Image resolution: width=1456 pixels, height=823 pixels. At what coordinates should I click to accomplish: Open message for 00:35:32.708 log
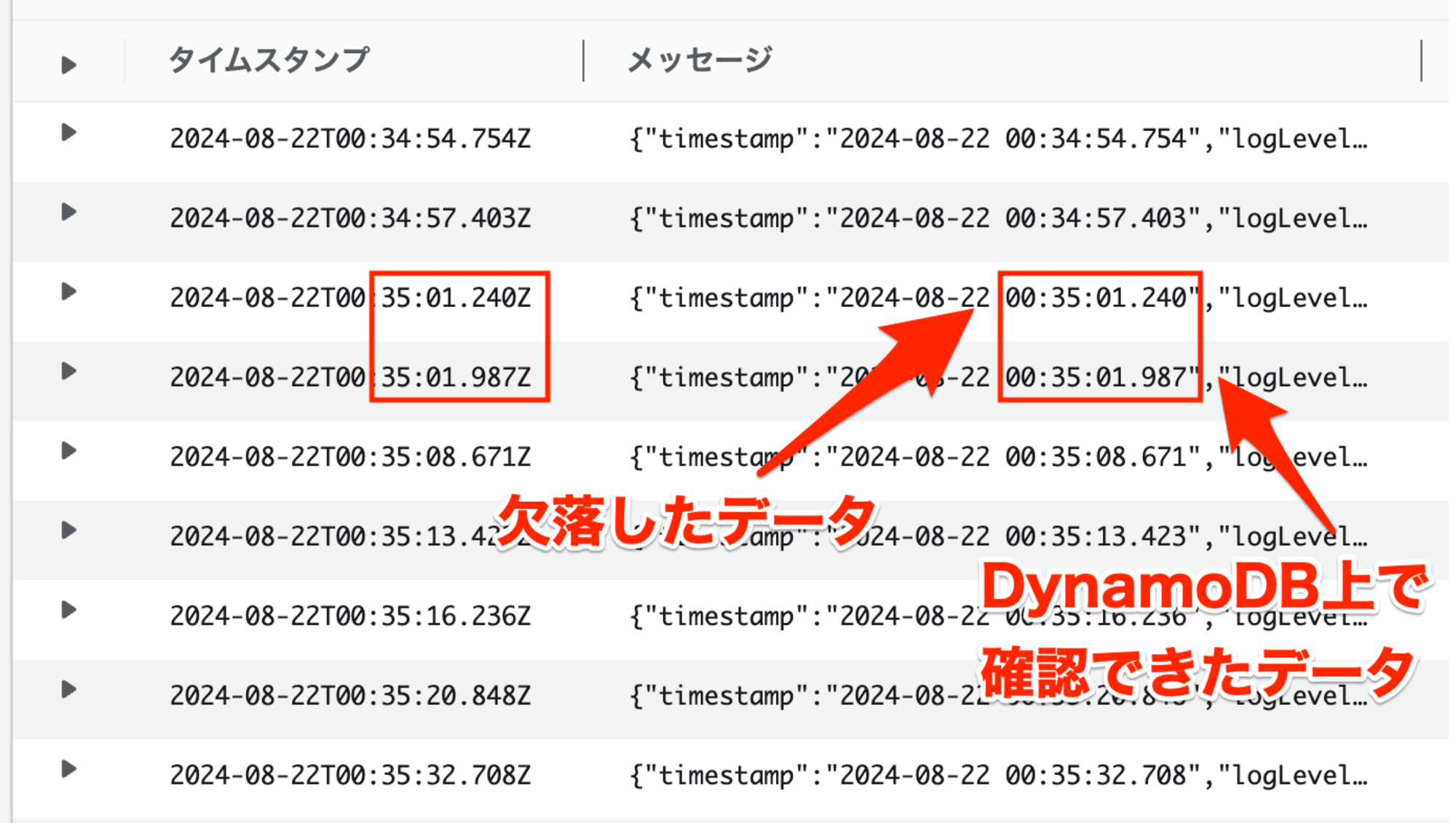998,775
